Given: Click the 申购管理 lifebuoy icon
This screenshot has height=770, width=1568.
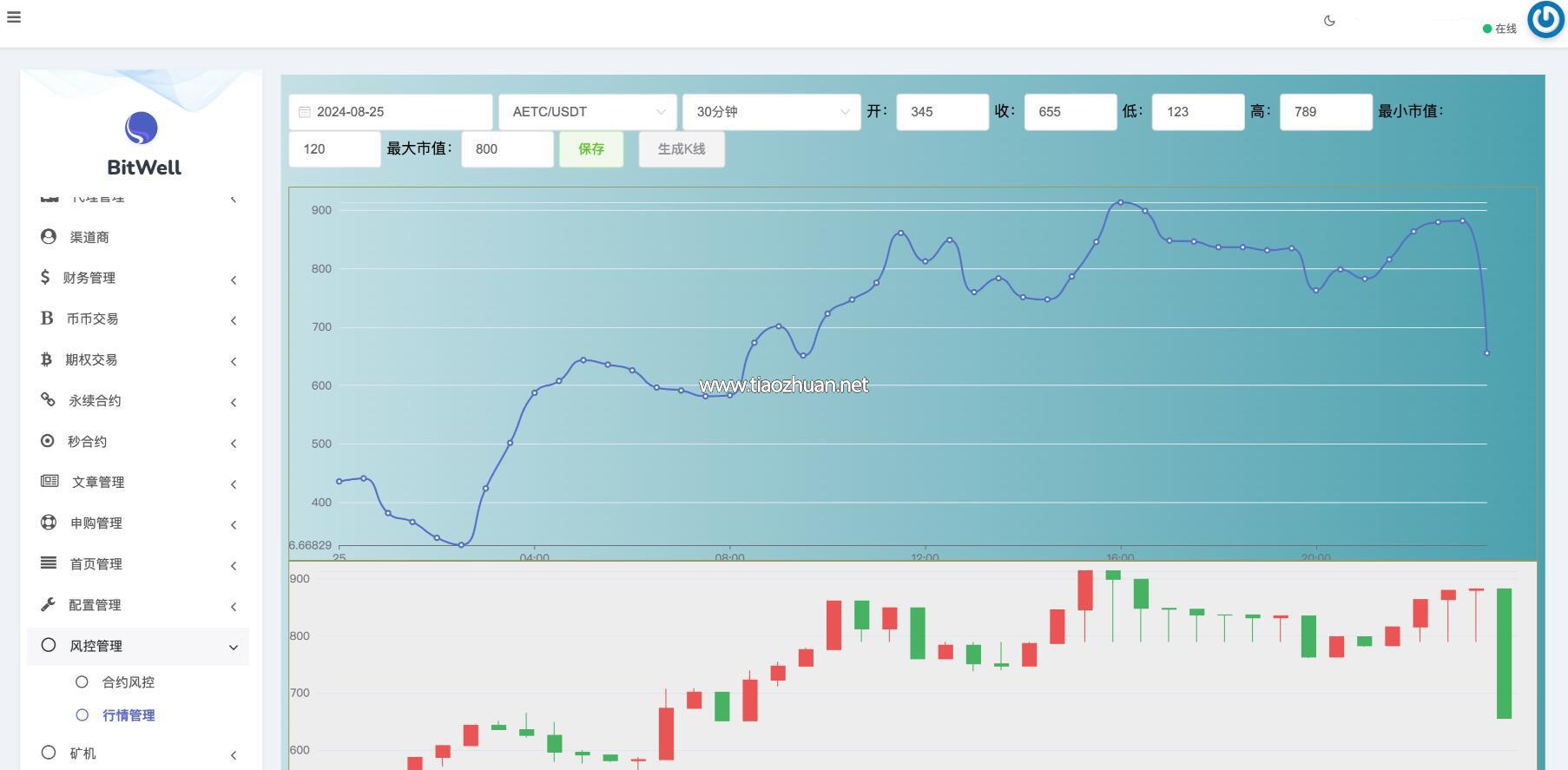Looking at the screenshot, I should point(49,523).
